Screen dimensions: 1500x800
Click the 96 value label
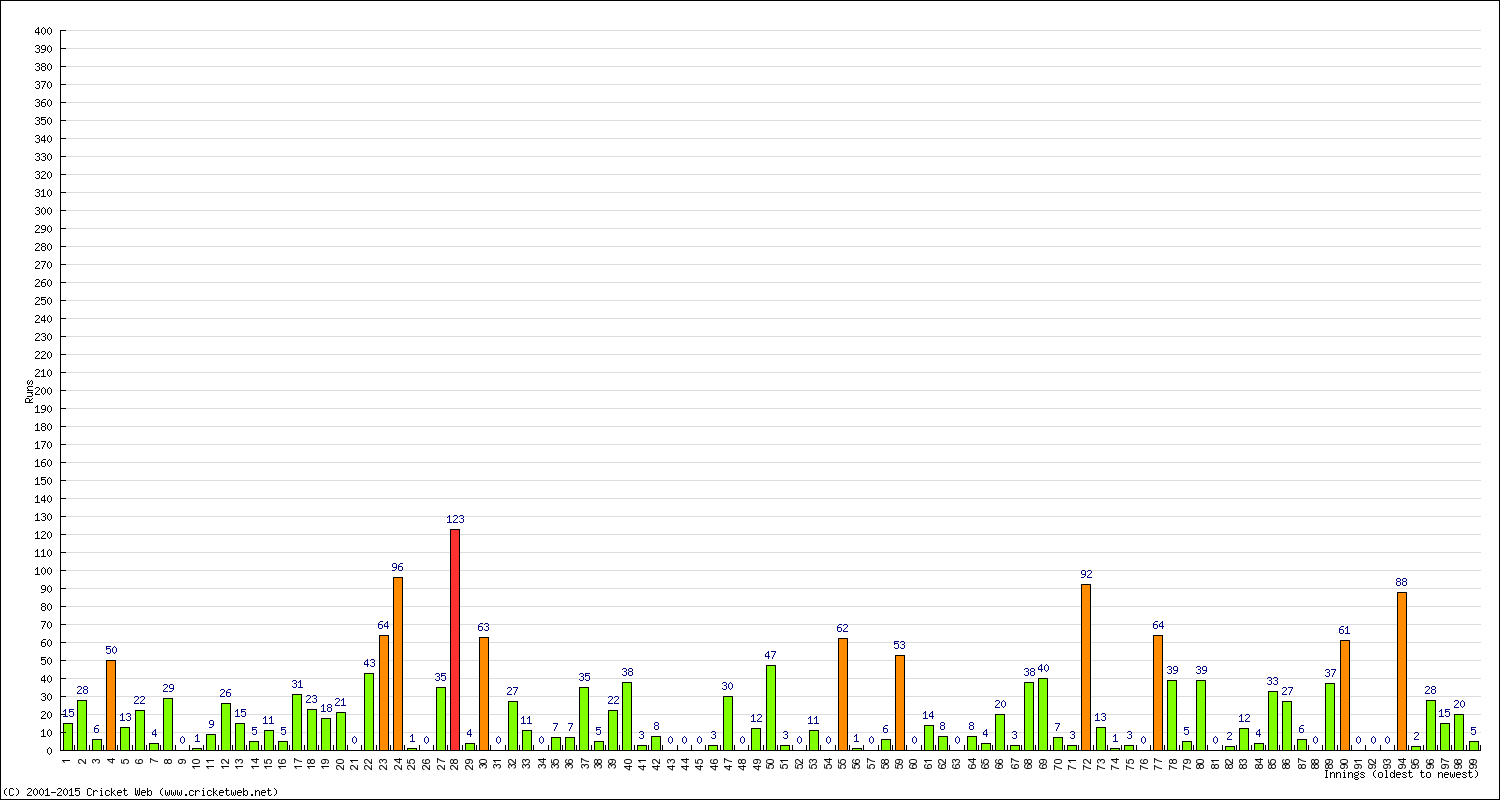pyautogui.click(x=398, y=567)
